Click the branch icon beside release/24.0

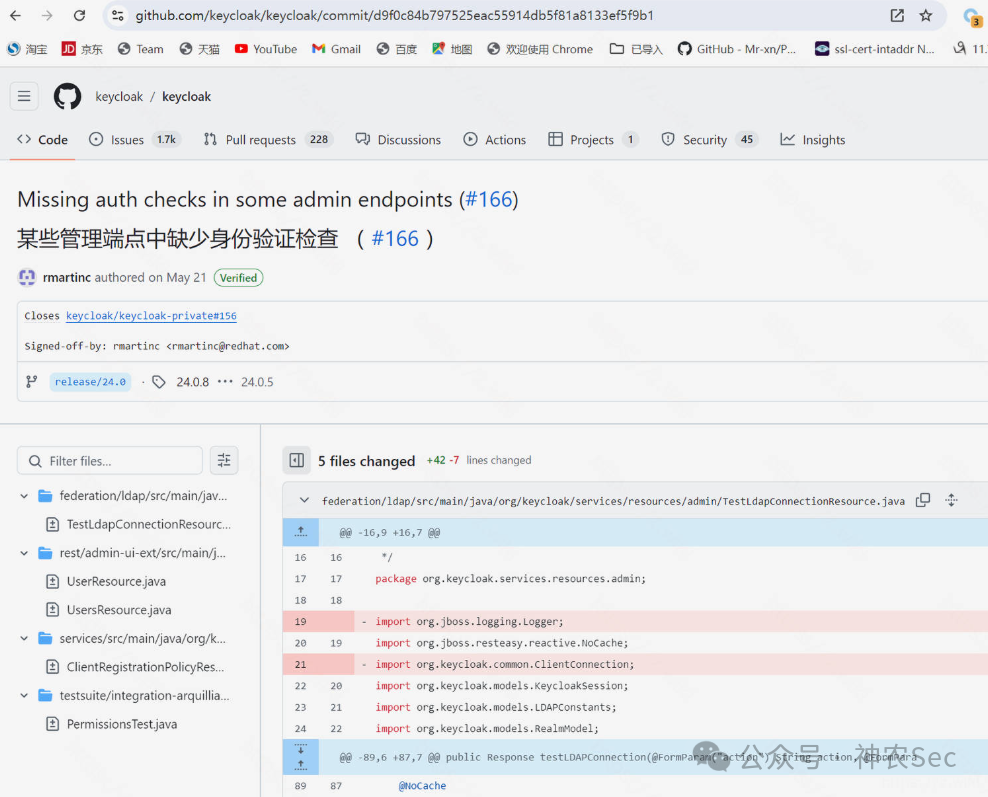[x=32, y=382]
